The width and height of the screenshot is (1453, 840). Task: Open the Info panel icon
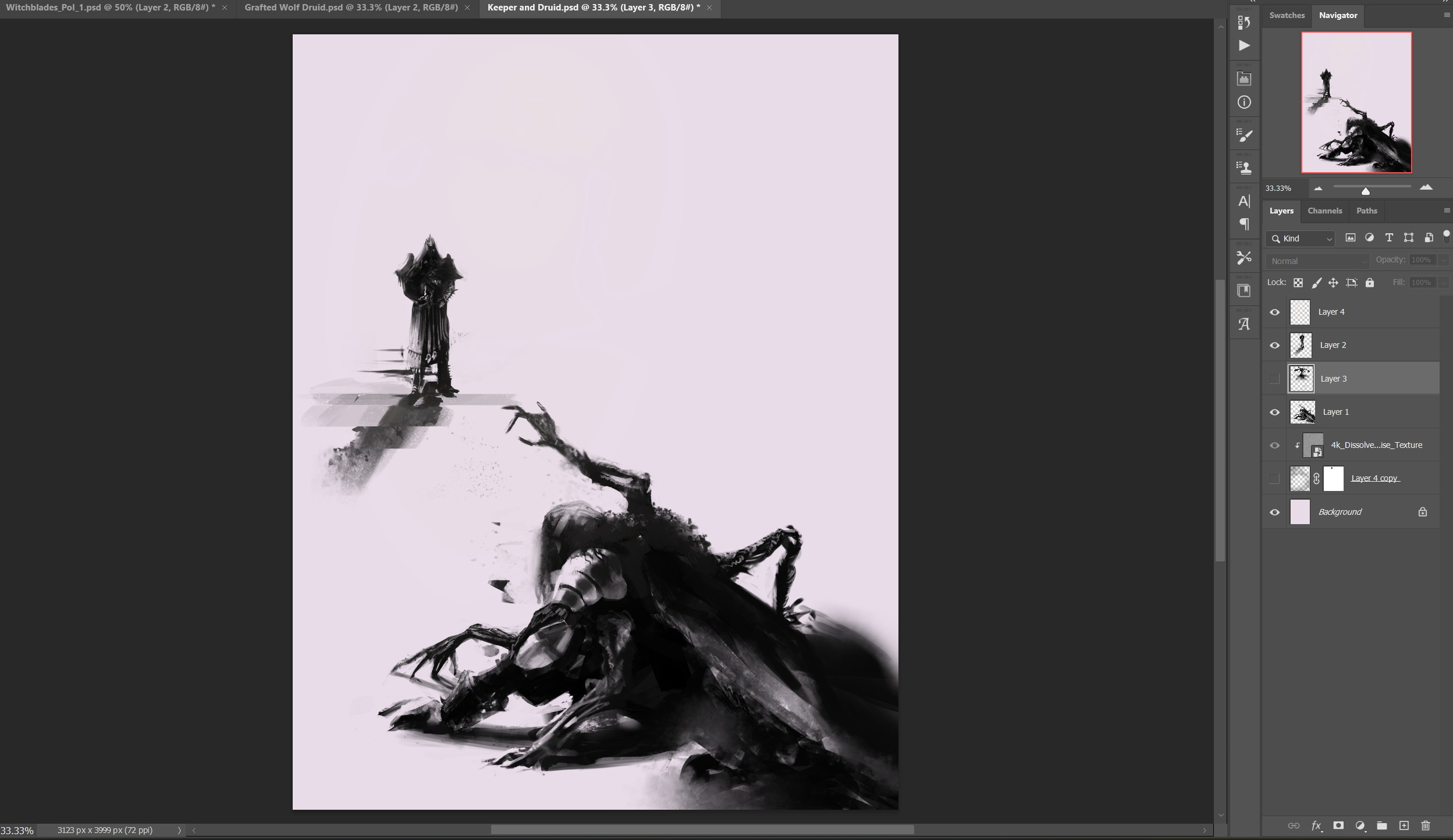coord(1244,102)
